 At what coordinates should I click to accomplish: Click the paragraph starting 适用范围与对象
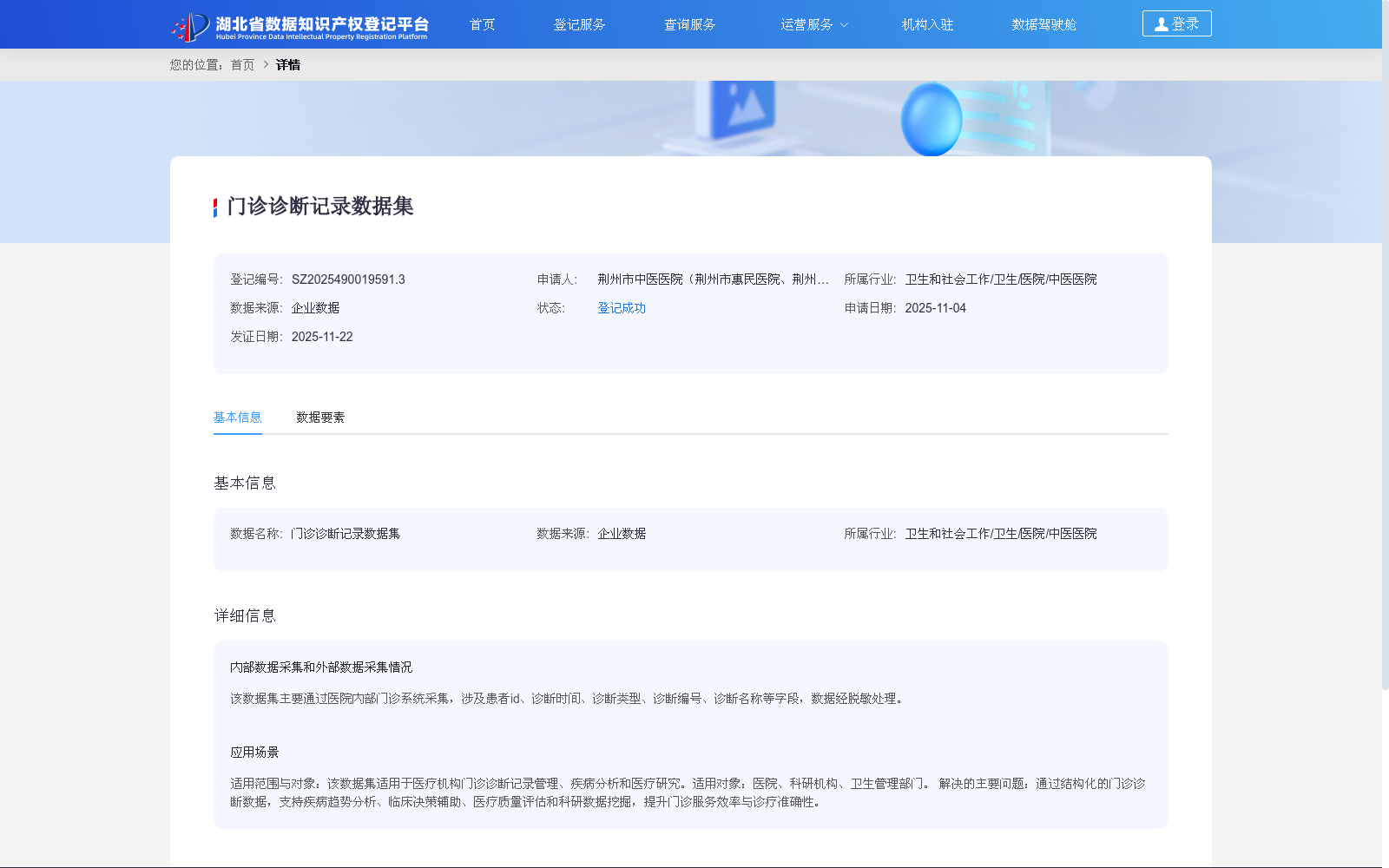tap(688, 792)
